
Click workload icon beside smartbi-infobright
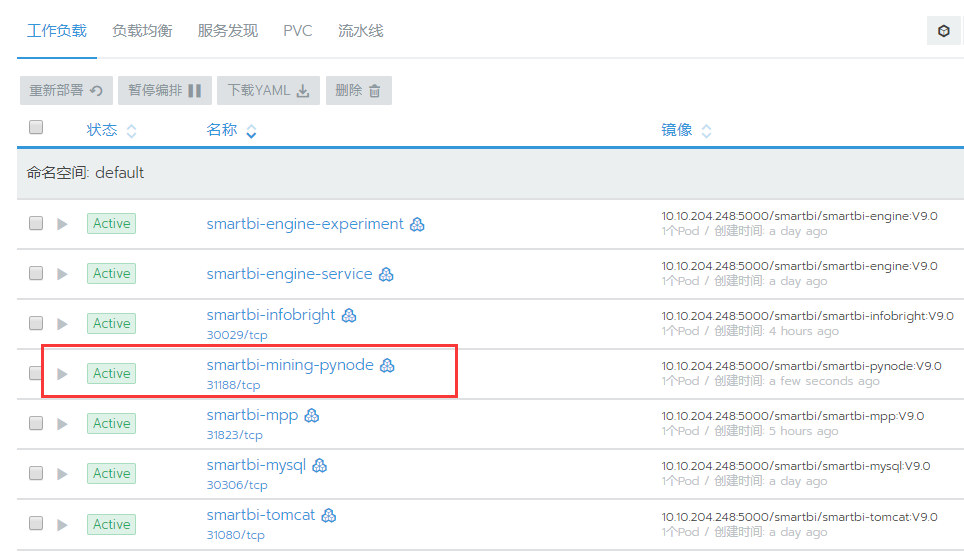tap(349, 315)
